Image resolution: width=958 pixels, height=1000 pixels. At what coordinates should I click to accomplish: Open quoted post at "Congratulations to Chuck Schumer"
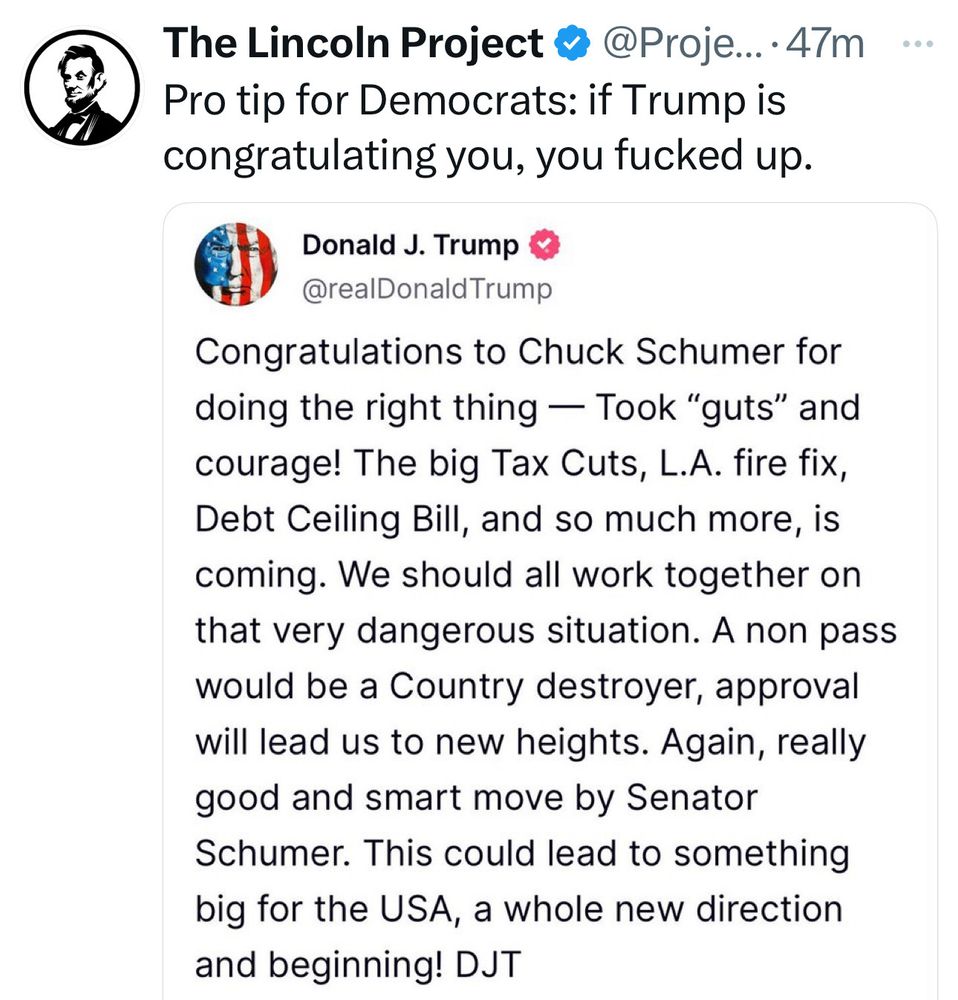pyautogui.click(x=518, y=352)
